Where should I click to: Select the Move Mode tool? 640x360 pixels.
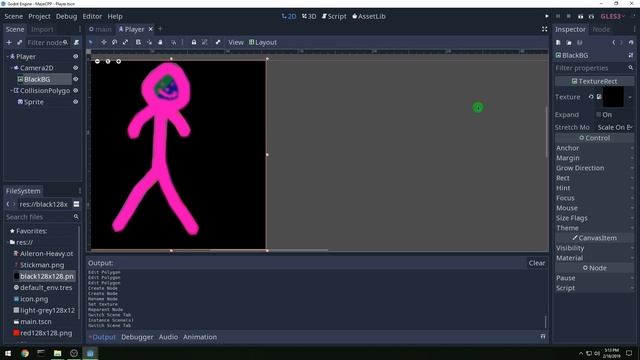(x=104, y=42)
